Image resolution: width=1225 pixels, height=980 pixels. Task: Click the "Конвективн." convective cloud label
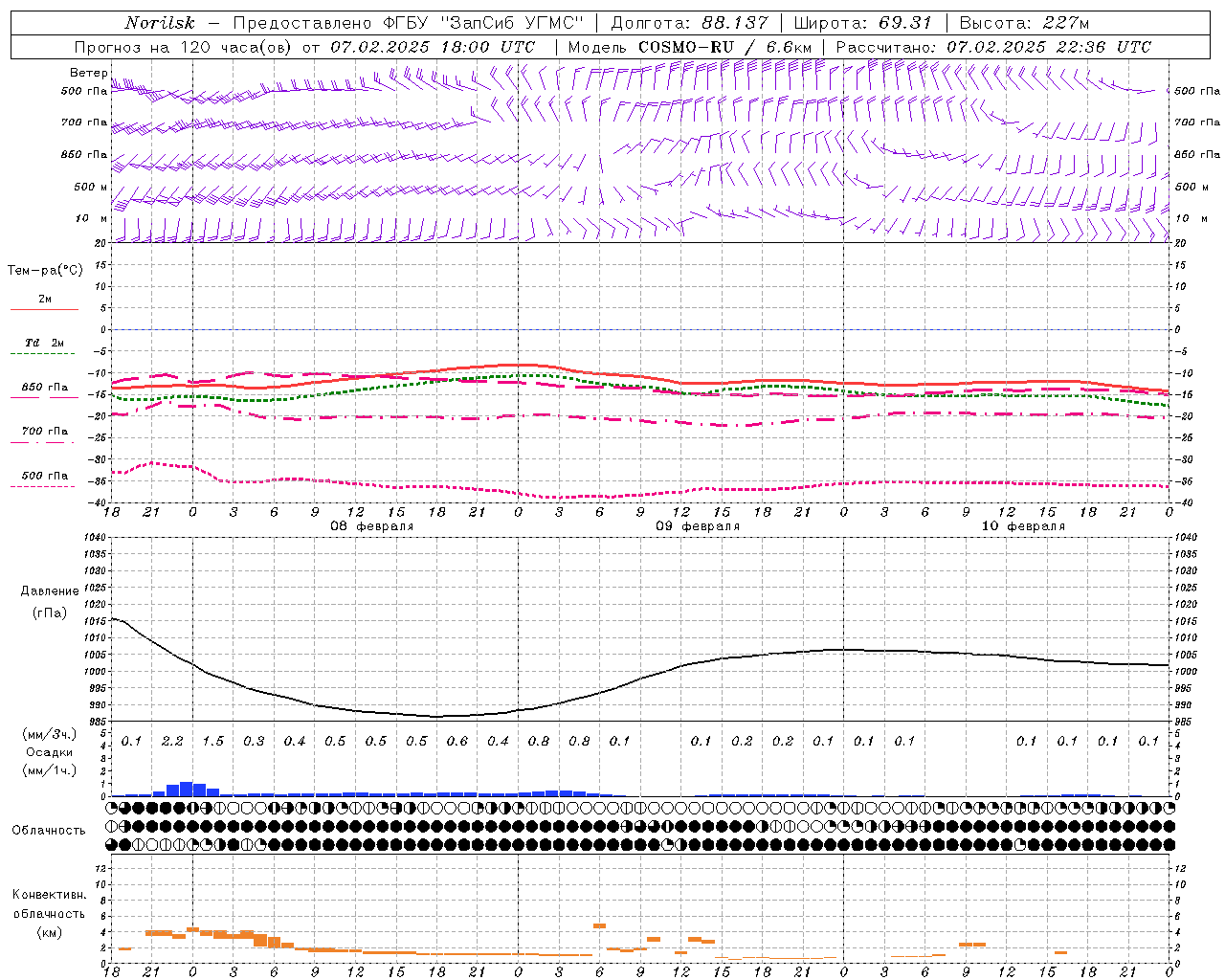tap(49, 895)
